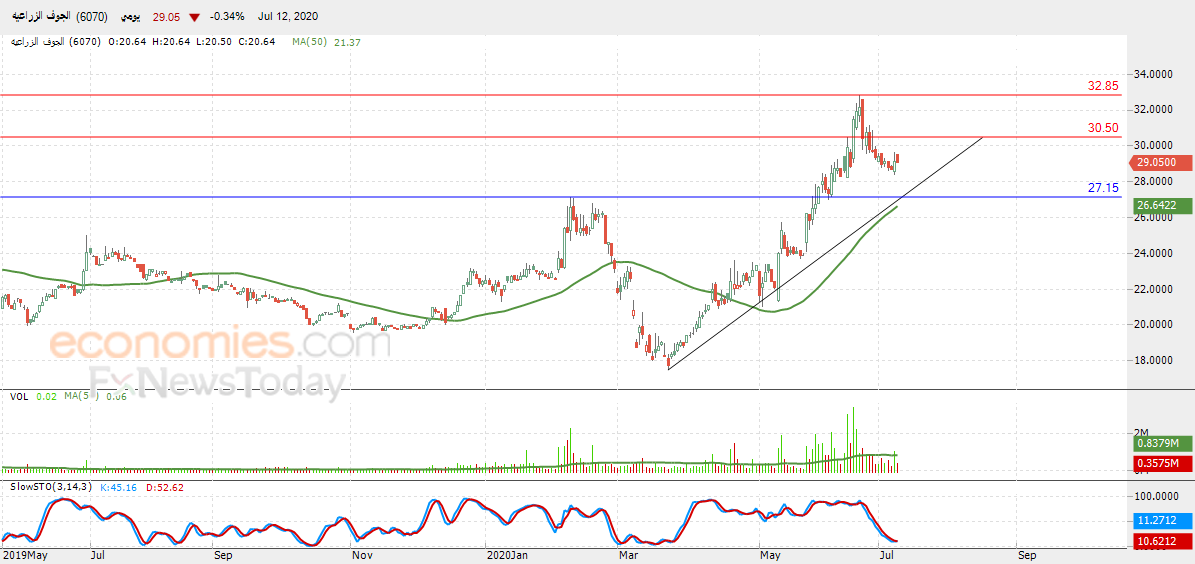Click the red 10.6212 stochastic value tag
The height and width of the screenshot is (564, 1195).
point(1162,541)
